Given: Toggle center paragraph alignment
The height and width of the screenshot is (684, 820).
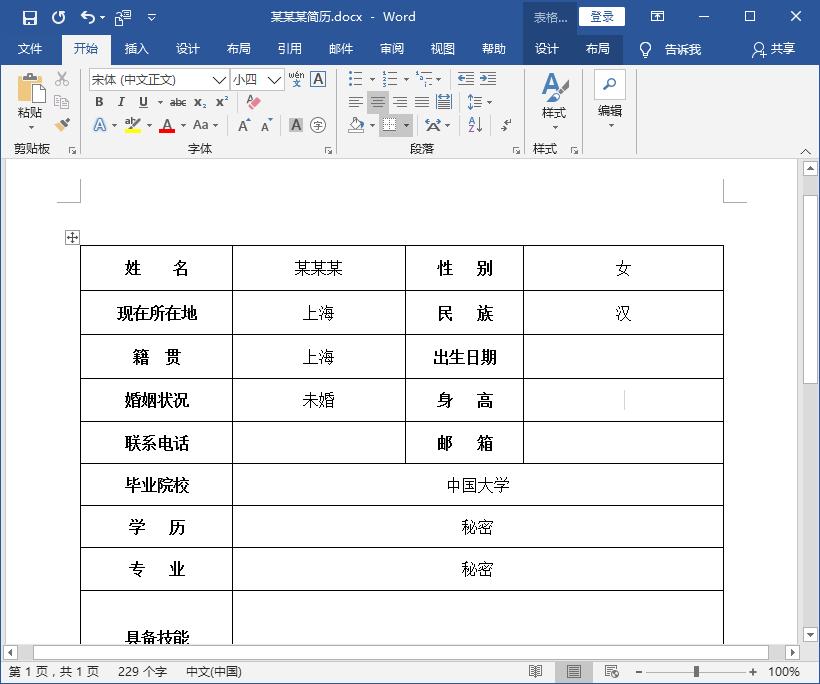Looking at the screenshot, I should 378,102.
